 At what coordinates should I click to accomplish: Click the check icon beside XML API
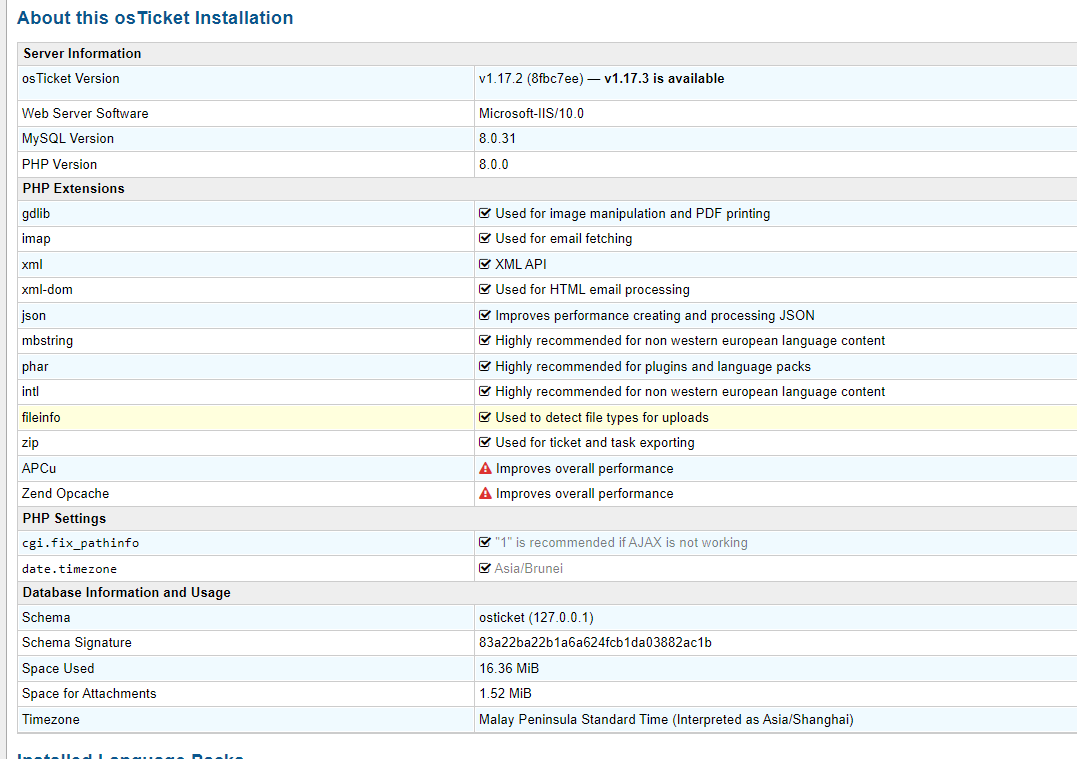tap(485, 264)
